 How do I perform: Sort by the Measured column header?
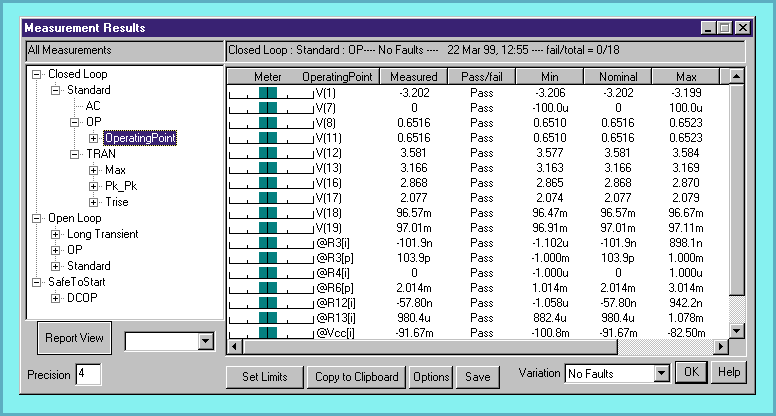click(x=413, y=76)
